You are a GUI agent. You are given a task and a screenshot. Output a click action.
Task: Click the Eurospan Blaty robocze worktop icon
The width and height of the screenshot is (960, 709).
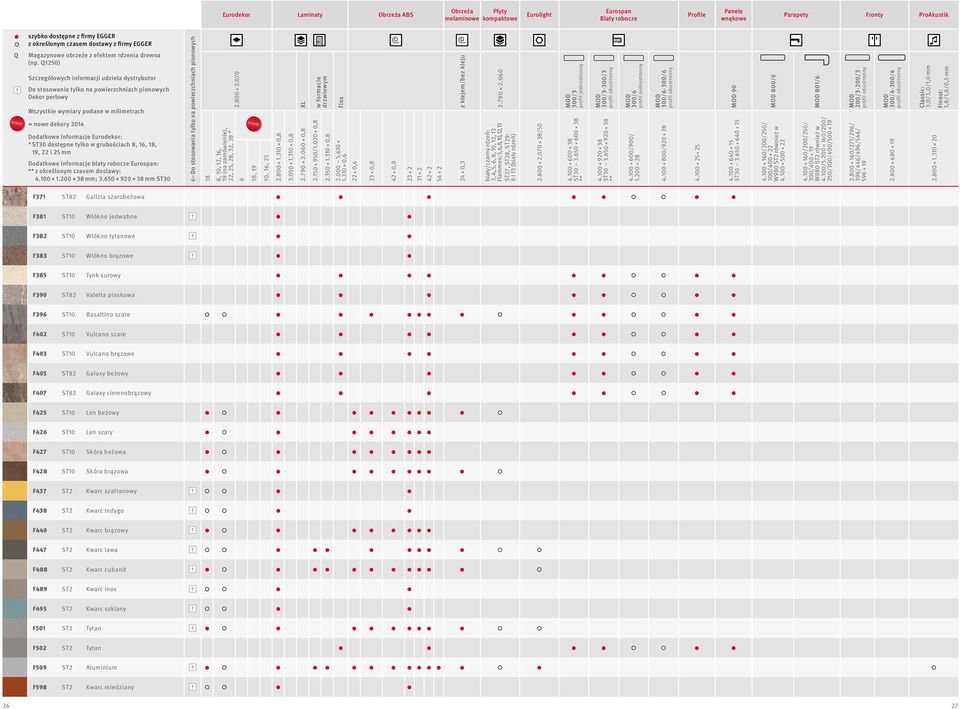click(618, 40)
